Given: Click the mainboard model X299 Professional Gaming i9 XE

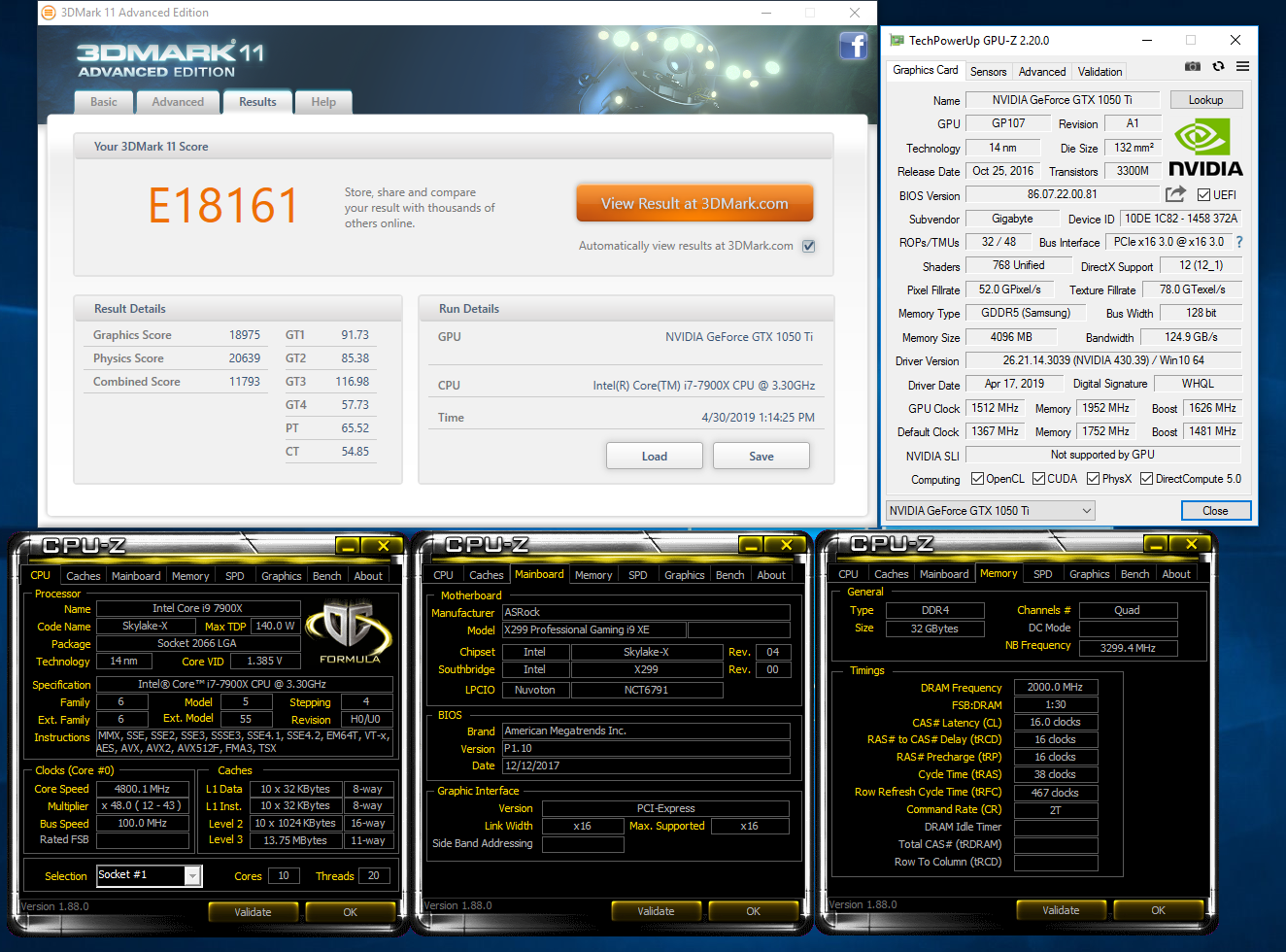Looking at the screenshot, I should click(593, 629).
